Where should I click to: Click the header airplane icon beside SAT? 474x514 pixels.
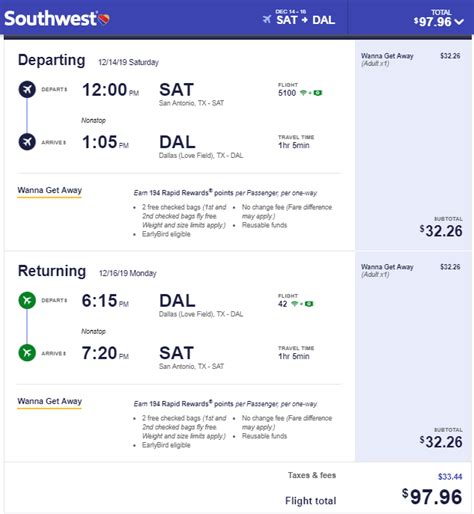tap(267, 19)
